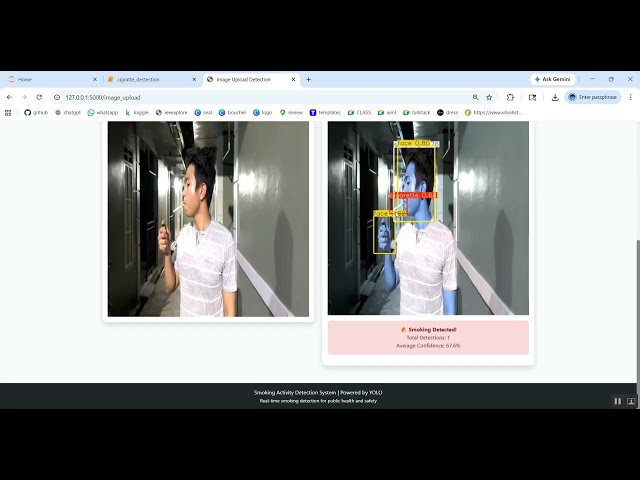640x480 pixels.
Task: Open the fullstack bookmark folder
Action: pyautogui.click(x=416, y=113)
